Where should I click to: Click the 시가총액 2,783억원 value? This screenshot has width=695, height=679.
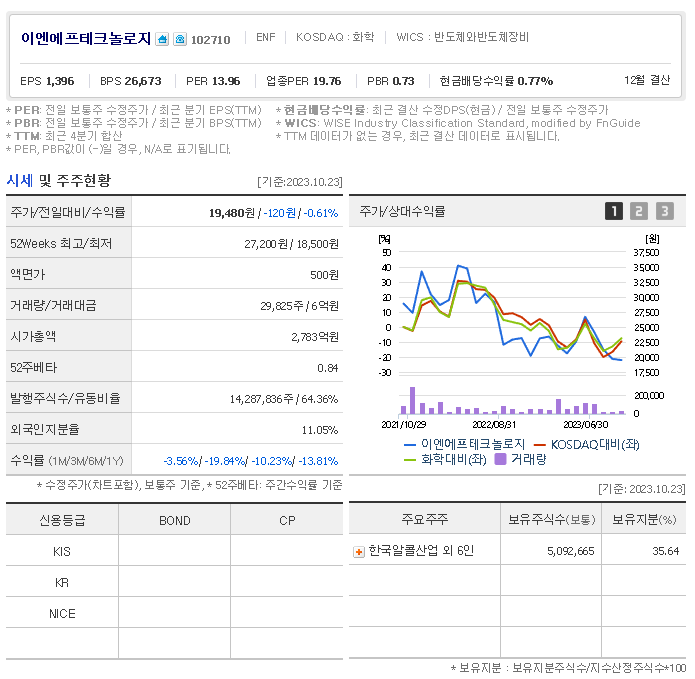point(315,337)
